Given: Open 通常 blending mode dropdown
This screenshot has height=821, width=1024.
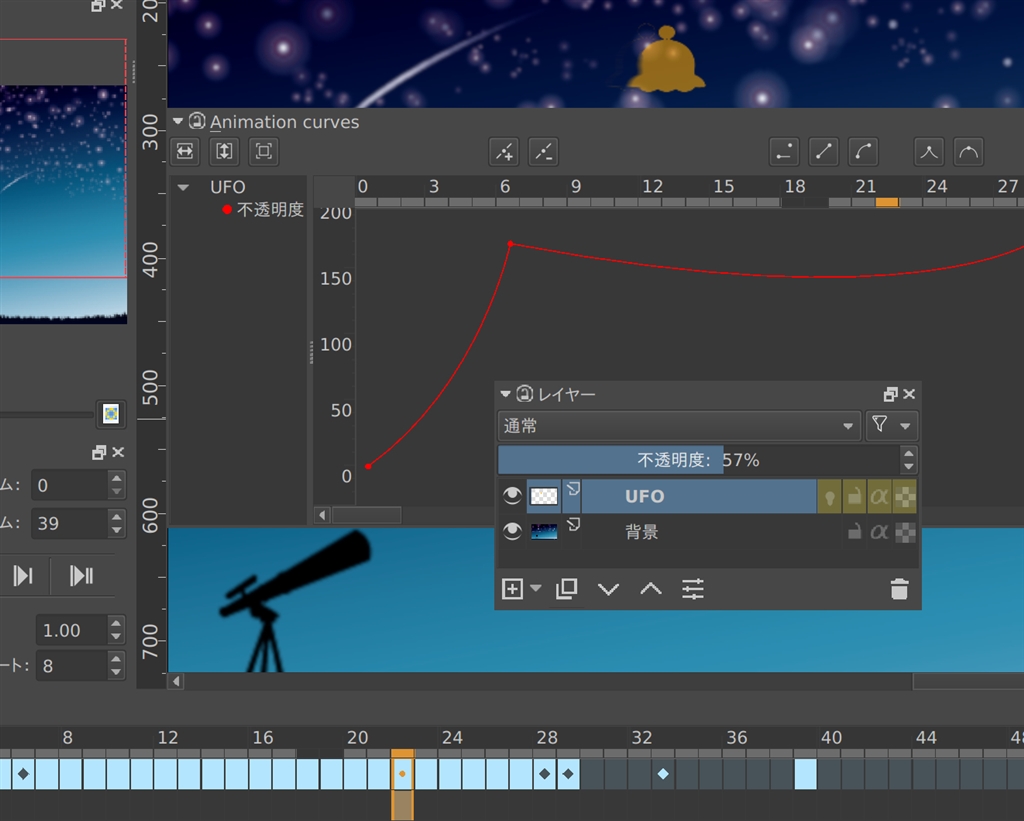Looking at the screenshot, I should pos(679,426).
